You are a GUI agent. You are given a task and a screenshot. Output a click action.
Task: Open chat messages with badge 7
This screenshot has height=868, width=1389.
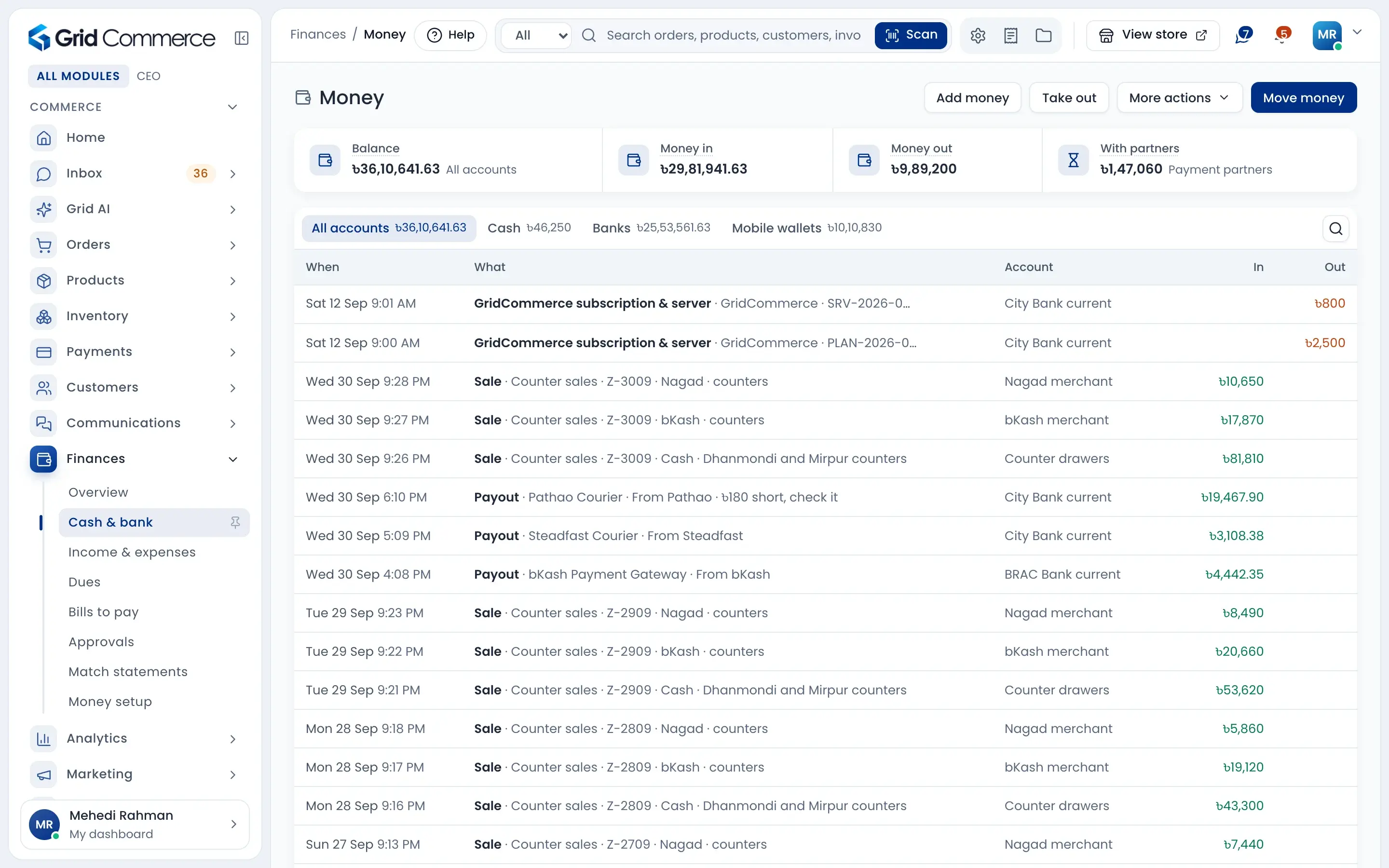(1243, 35)
